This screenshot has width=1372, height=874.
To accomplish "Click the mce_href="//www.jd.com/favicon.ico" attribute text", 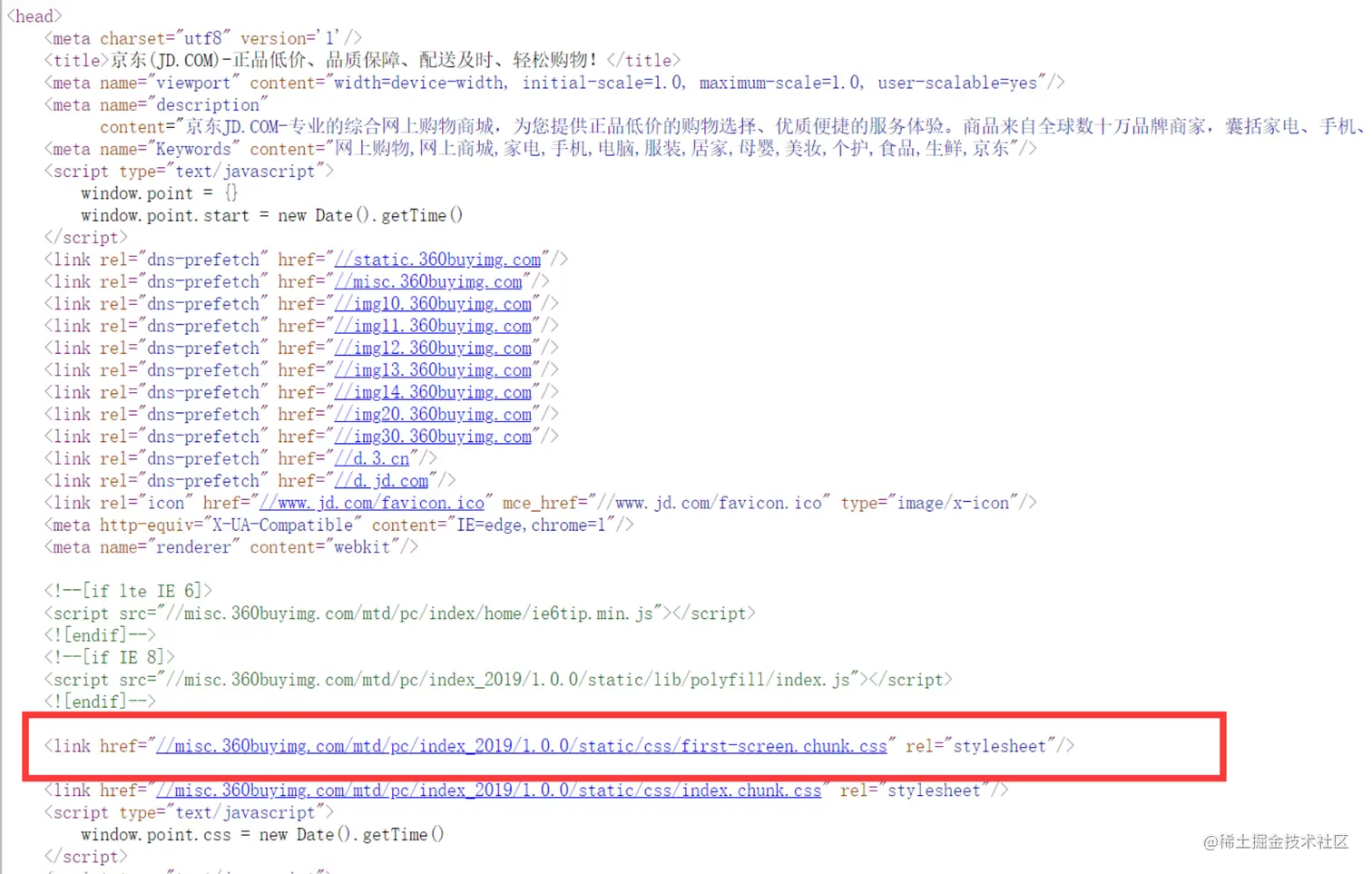I will click(666, 503).
